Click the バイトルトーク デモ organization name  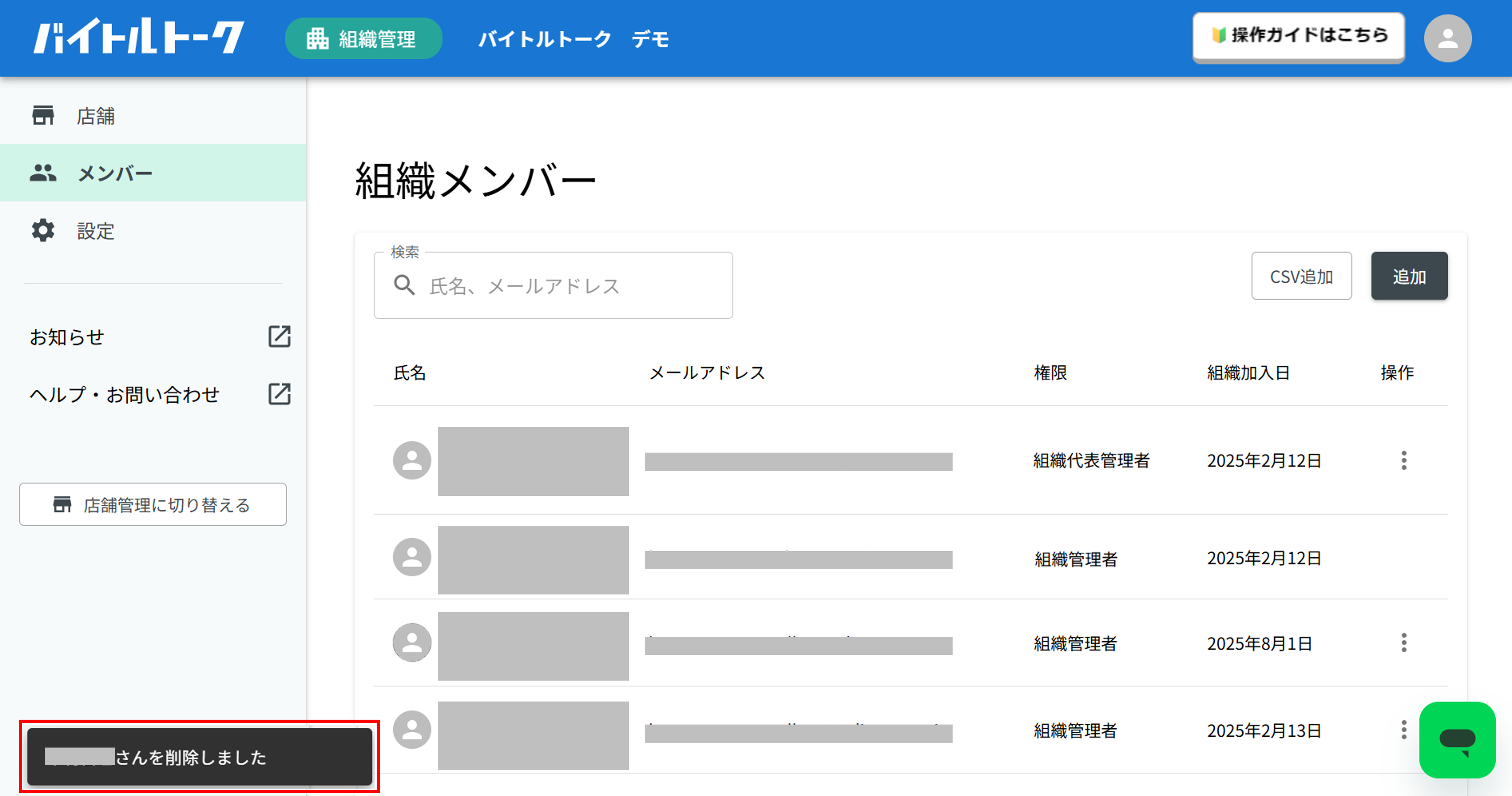[573, 39]
